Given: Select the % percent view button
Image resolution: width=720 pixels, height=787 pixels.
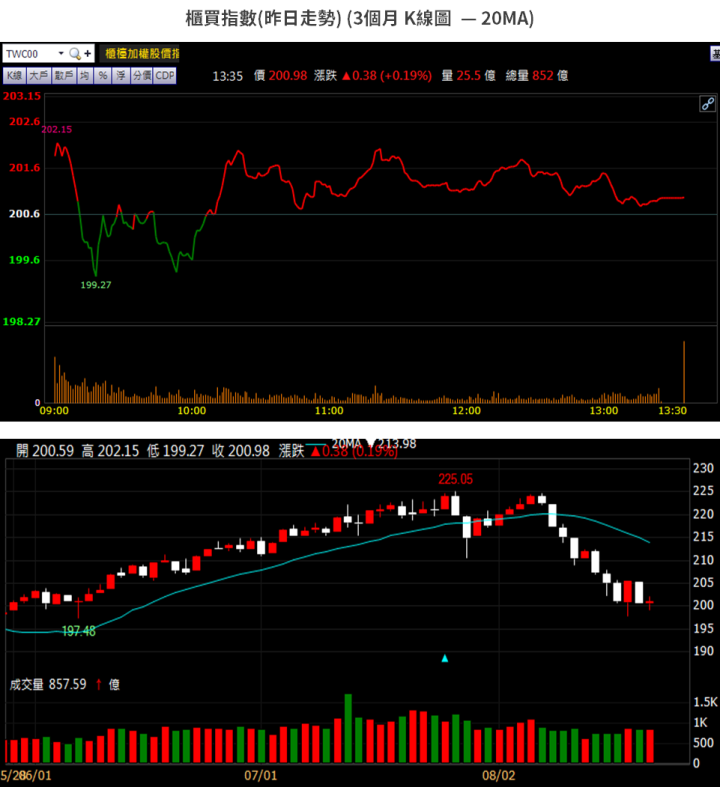Looking at the screenshot, I should 103,76.
